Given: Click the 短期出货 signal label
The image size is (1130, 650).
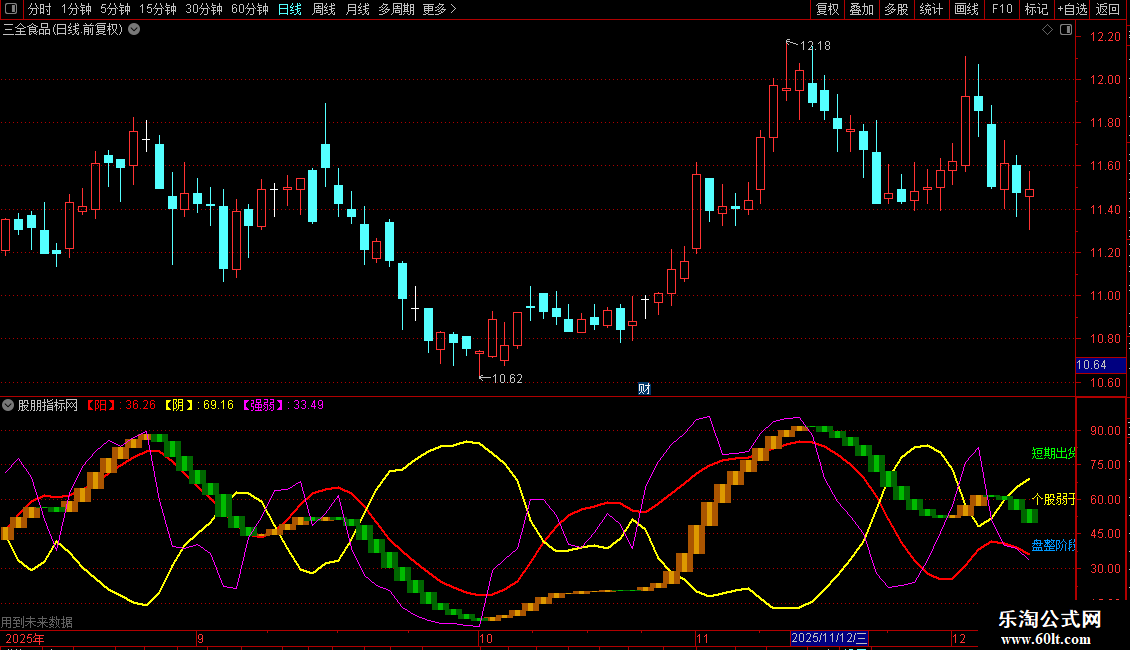Looking at the screenshot, I should click(1053, 453).
